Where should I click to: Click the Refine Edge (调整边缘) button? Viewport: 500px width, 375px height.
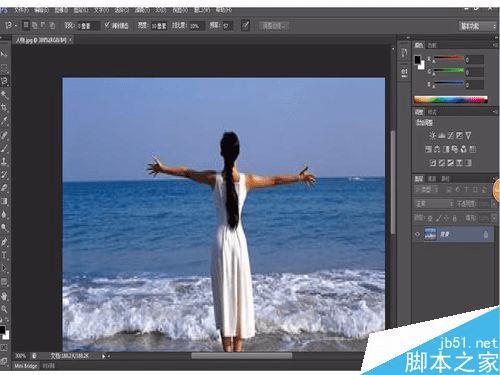click(x=274, y=26)
